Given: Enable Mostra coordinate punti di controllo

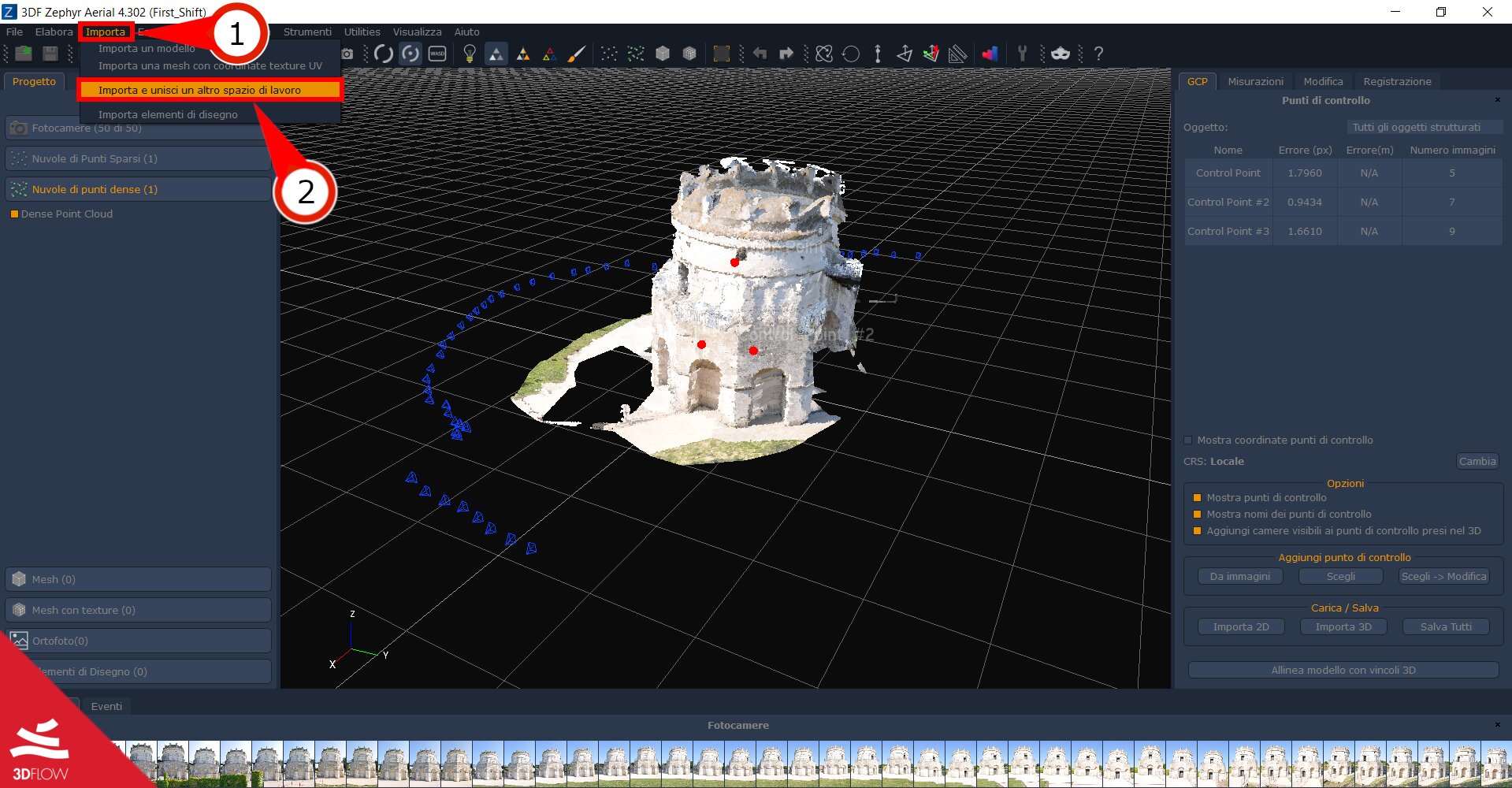Looking at the screenshot, I should click(1188, 440).
